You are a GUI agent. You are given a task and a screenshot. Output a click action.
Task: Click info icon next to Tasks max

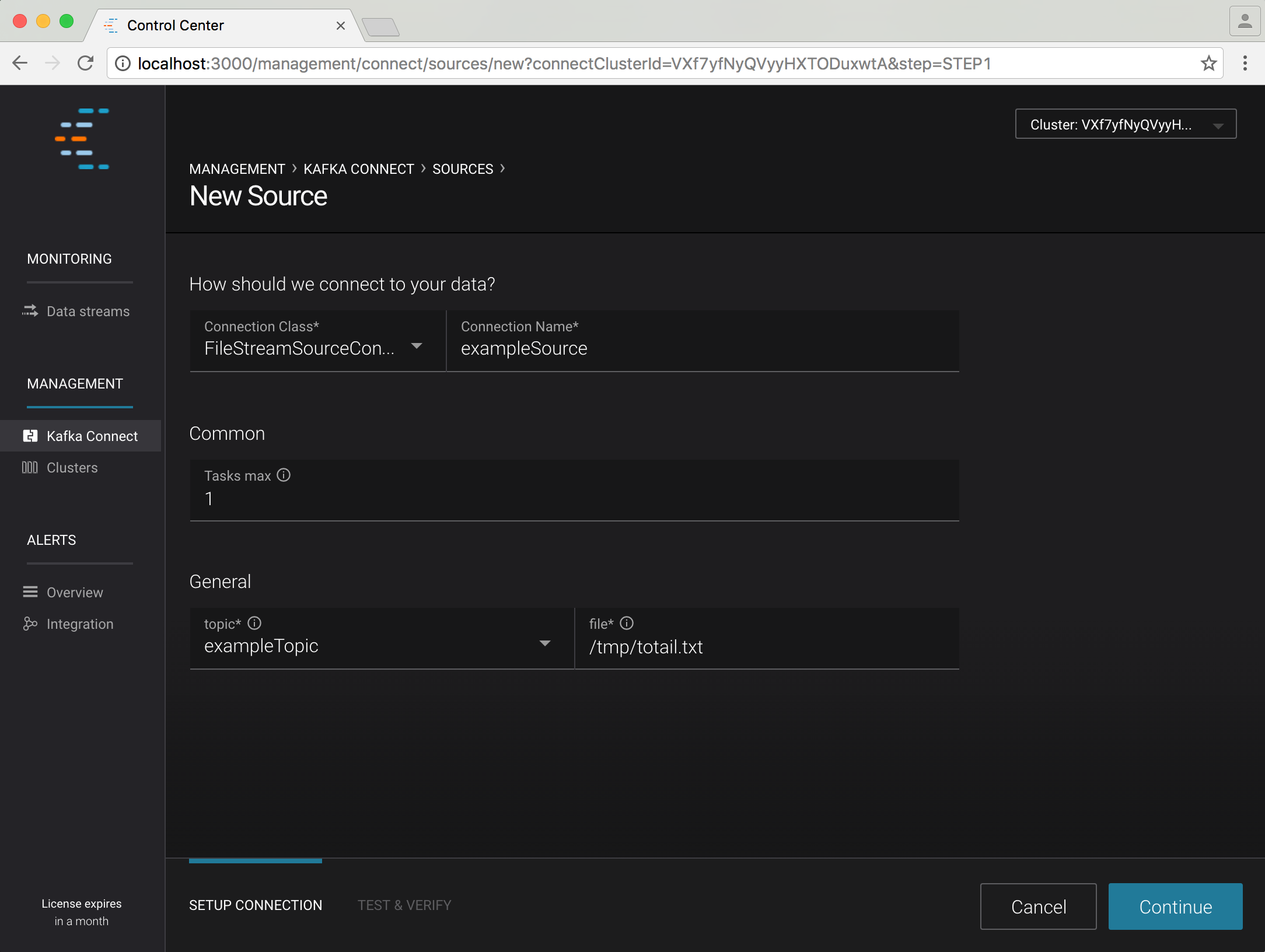coord(284,475)
